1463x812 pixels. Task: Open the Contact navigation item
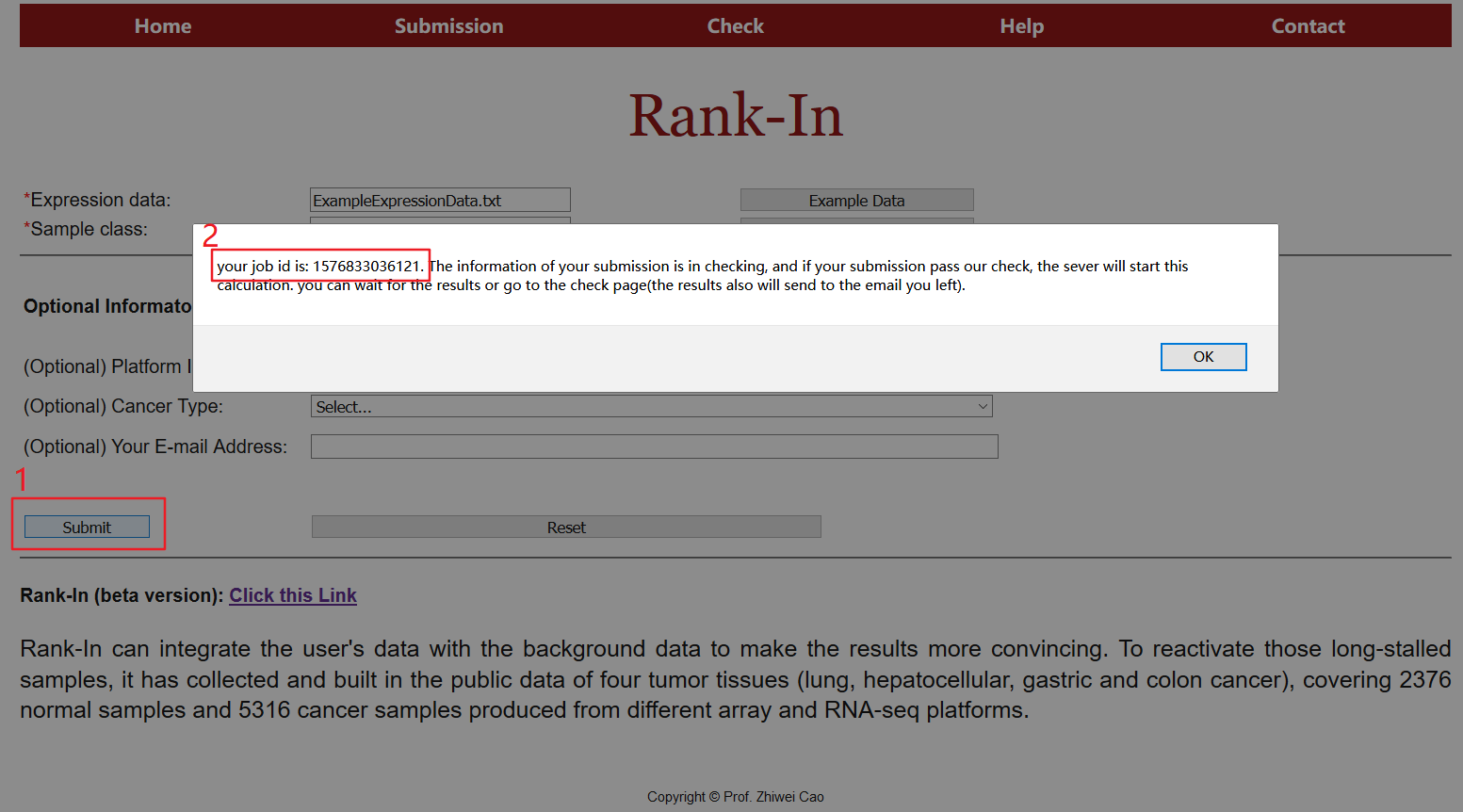point(1309,26)
